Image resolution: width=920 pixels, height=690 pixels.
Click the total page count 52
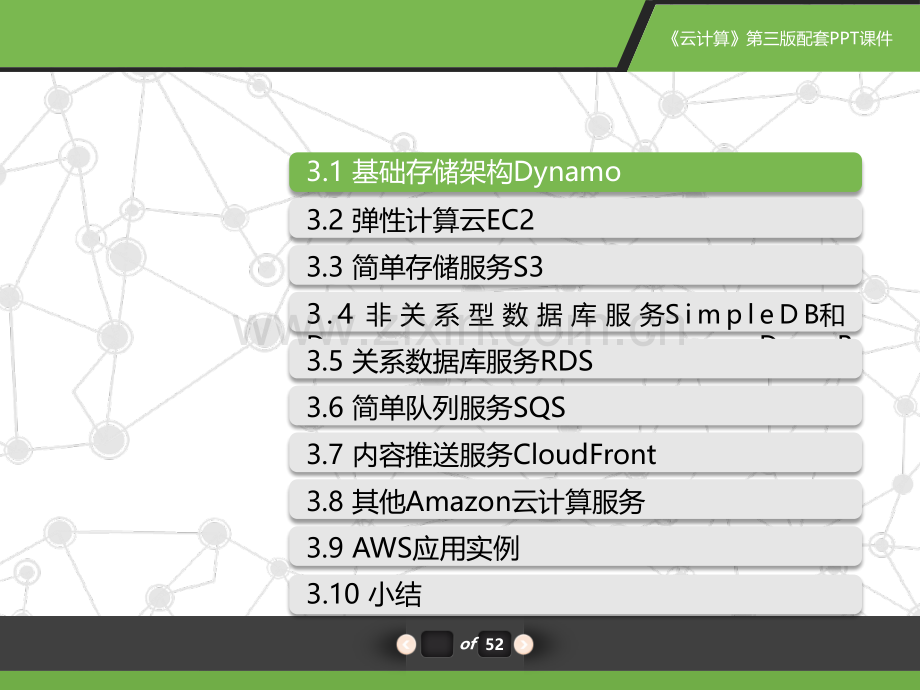point(495,644)
